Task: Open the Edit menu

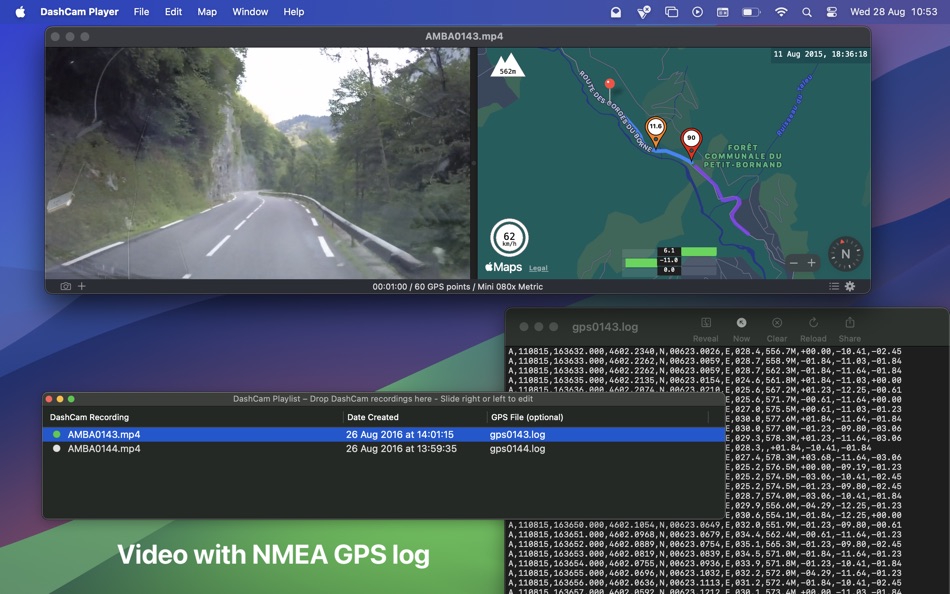Action: 173,12
